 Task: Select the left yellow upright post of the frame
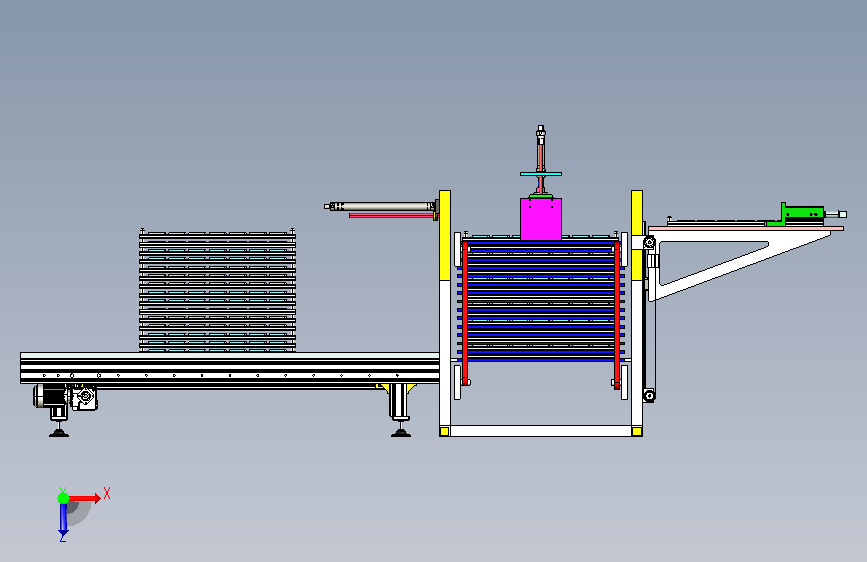445,235
